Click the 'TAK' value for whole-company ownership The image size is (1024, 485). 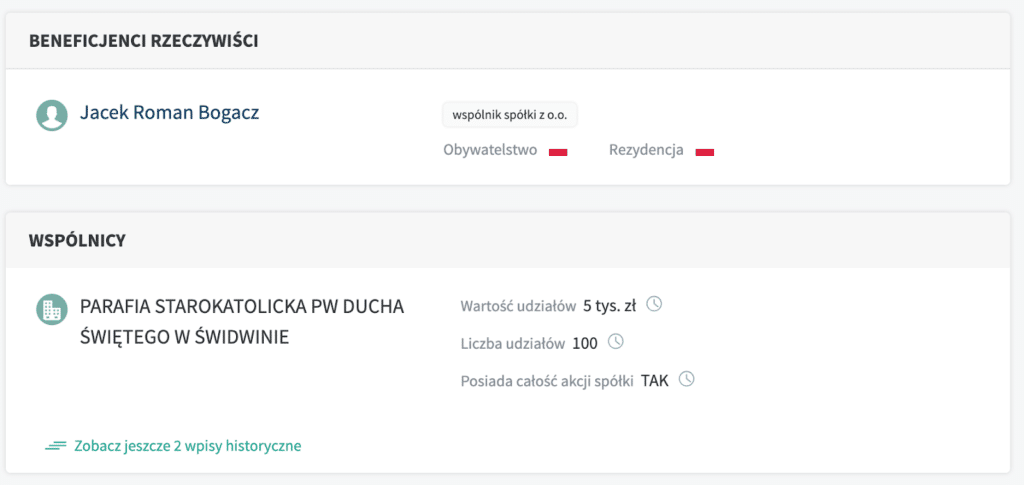click(655, 380)
